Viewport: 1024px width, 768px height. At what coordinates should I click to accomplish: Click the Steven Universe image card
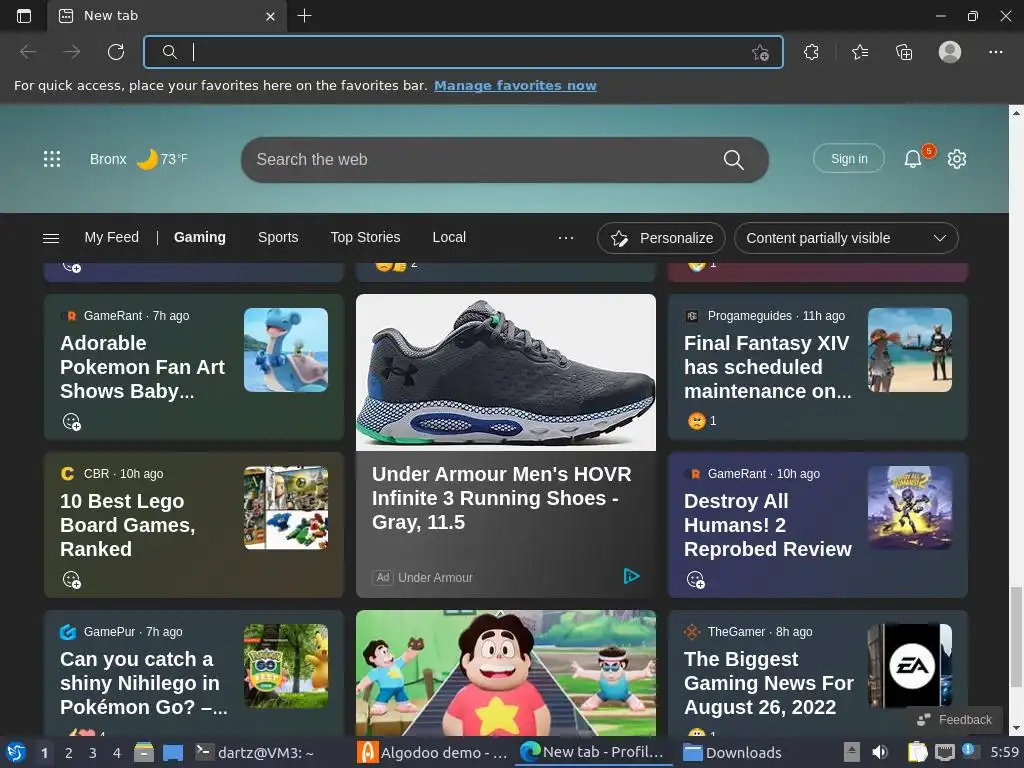click(506, 673)
